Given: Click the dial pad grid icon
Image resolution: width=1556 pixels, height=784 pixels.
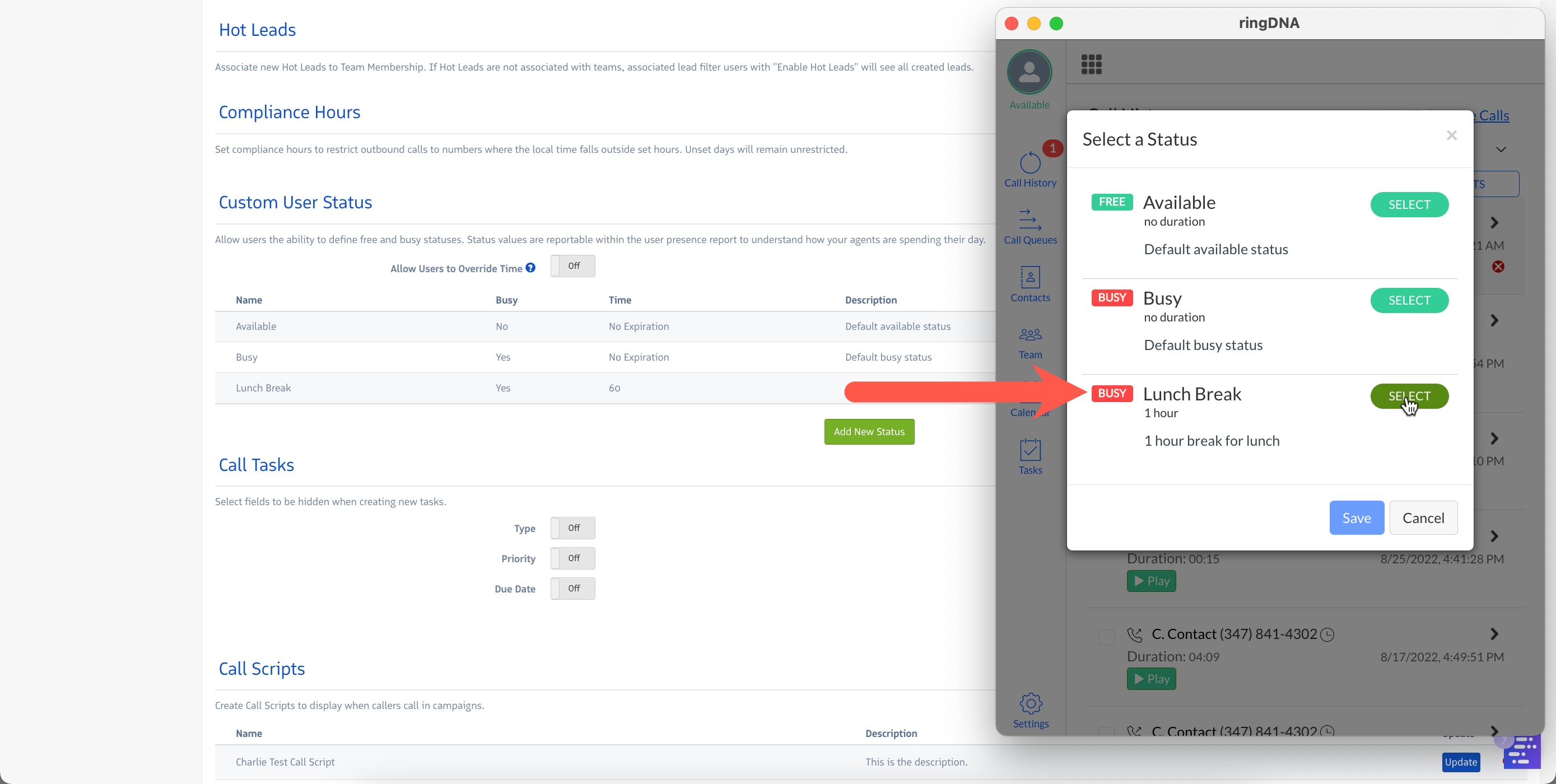Looking at the screenshot, I should (1091, 64).
